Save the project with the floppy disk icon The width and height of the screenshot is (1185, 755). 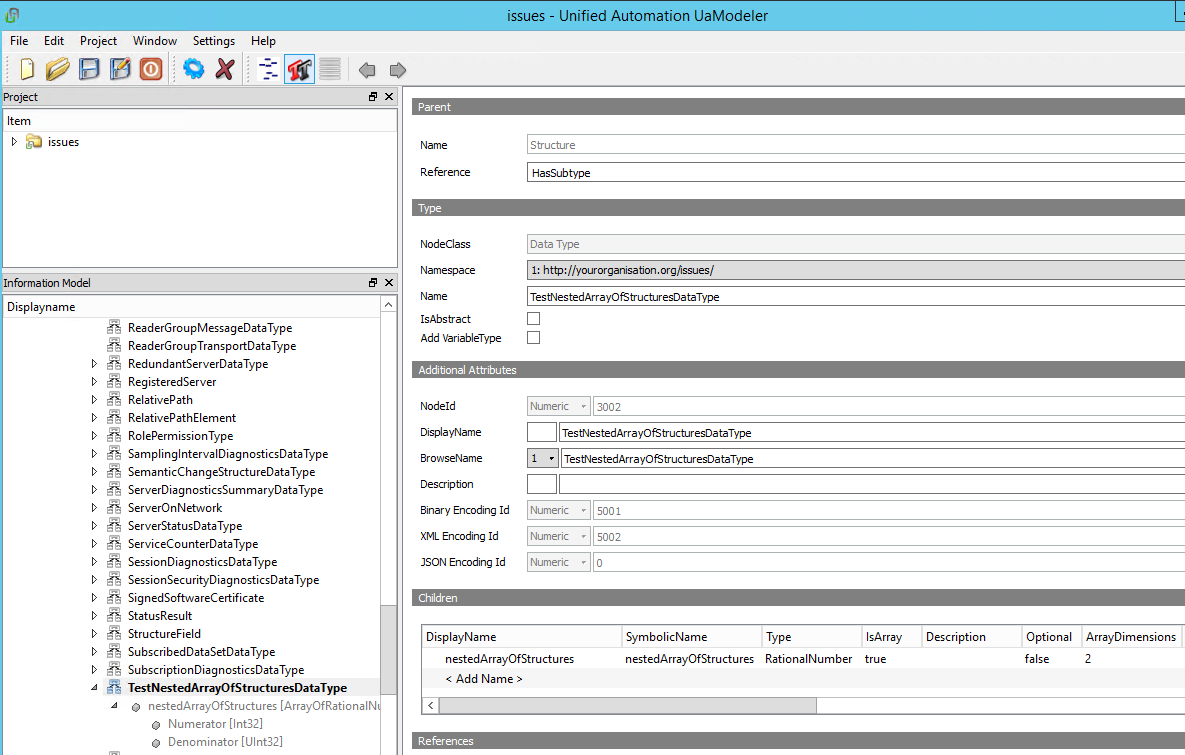pyautogui.click(x=88, y=69)
